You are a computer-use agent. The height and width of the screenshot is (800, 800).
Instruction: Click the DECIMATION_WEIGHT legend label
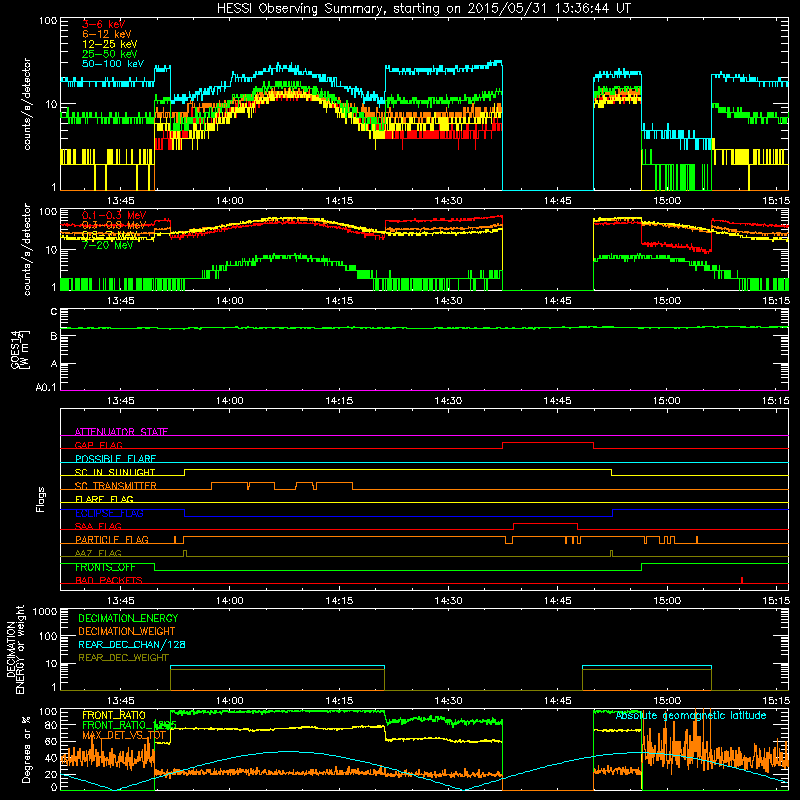(x=127, y=631)
